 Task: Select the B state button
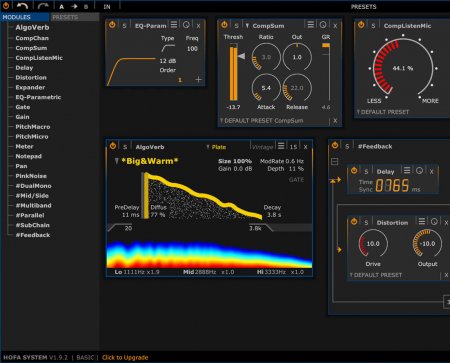[x=86, y=7]
